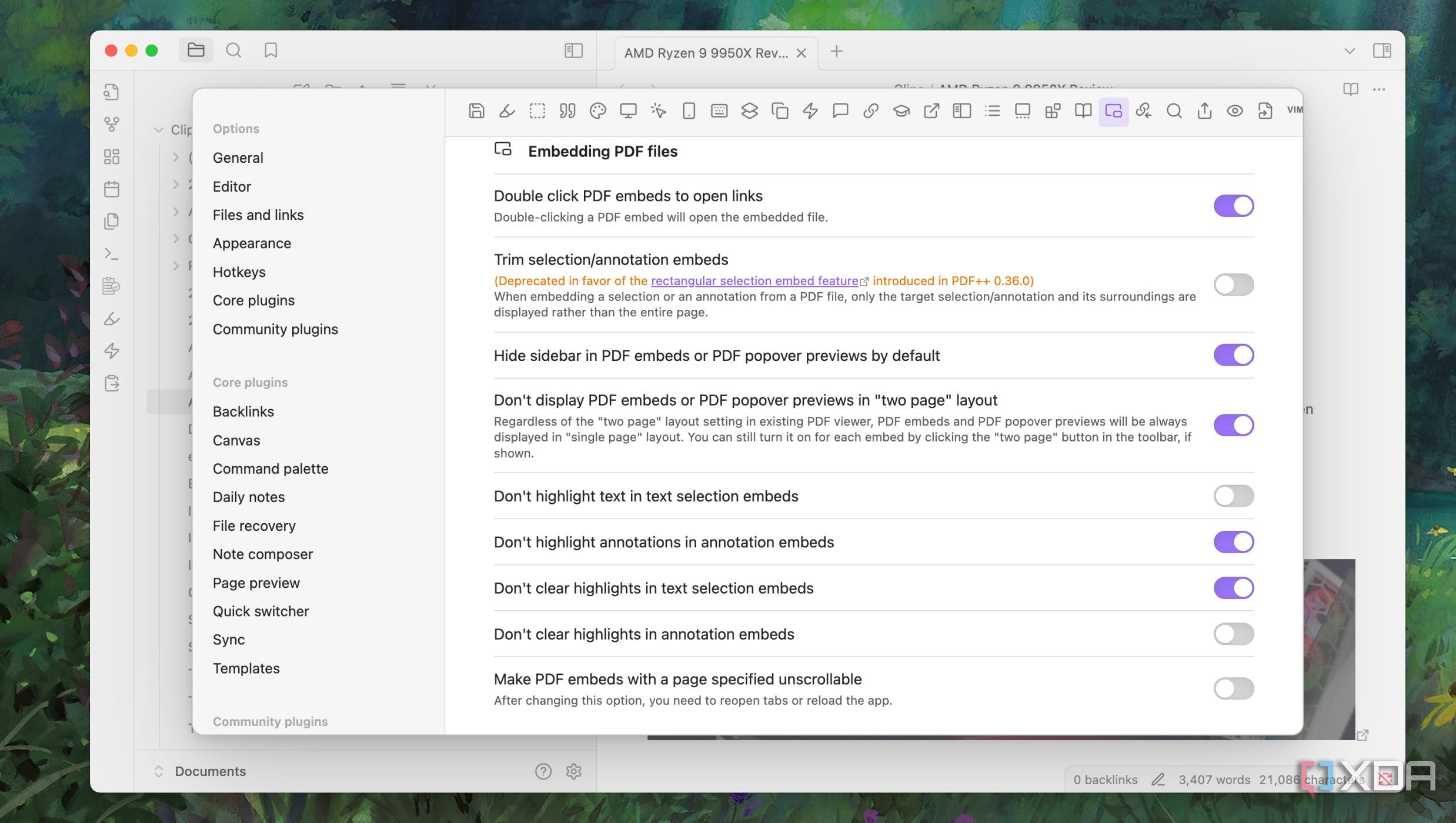1456x823 pixels.
Task: Open Community plugins settings tab
Action: [275, 329]
